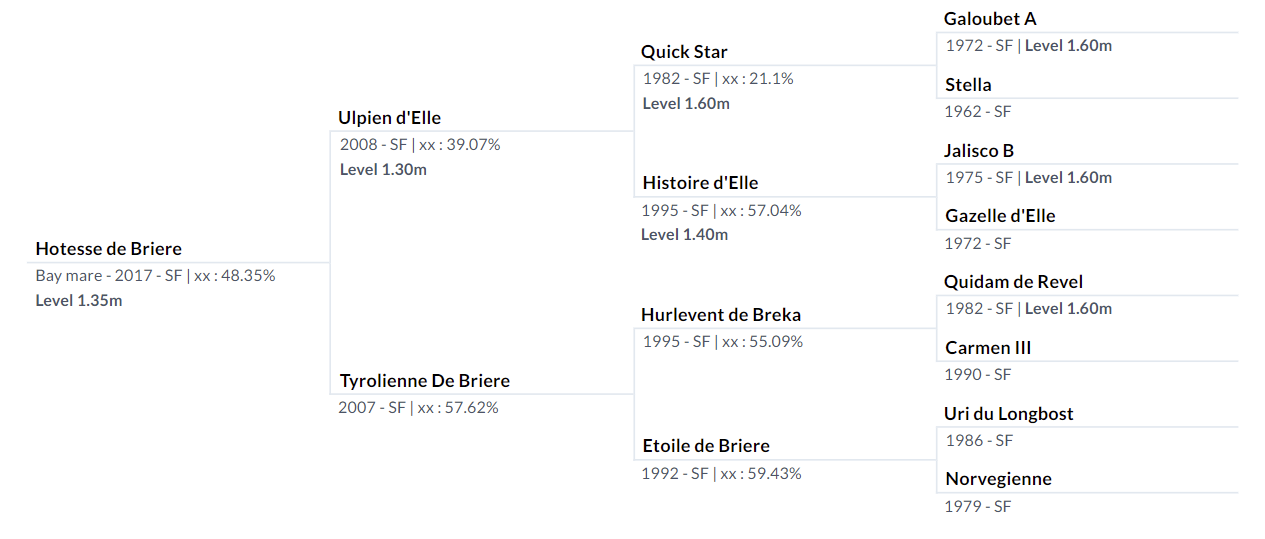Screen dimensions: 1265x539
Task: Open Galoubet A ancestor page
Action: tap(990, 19)
